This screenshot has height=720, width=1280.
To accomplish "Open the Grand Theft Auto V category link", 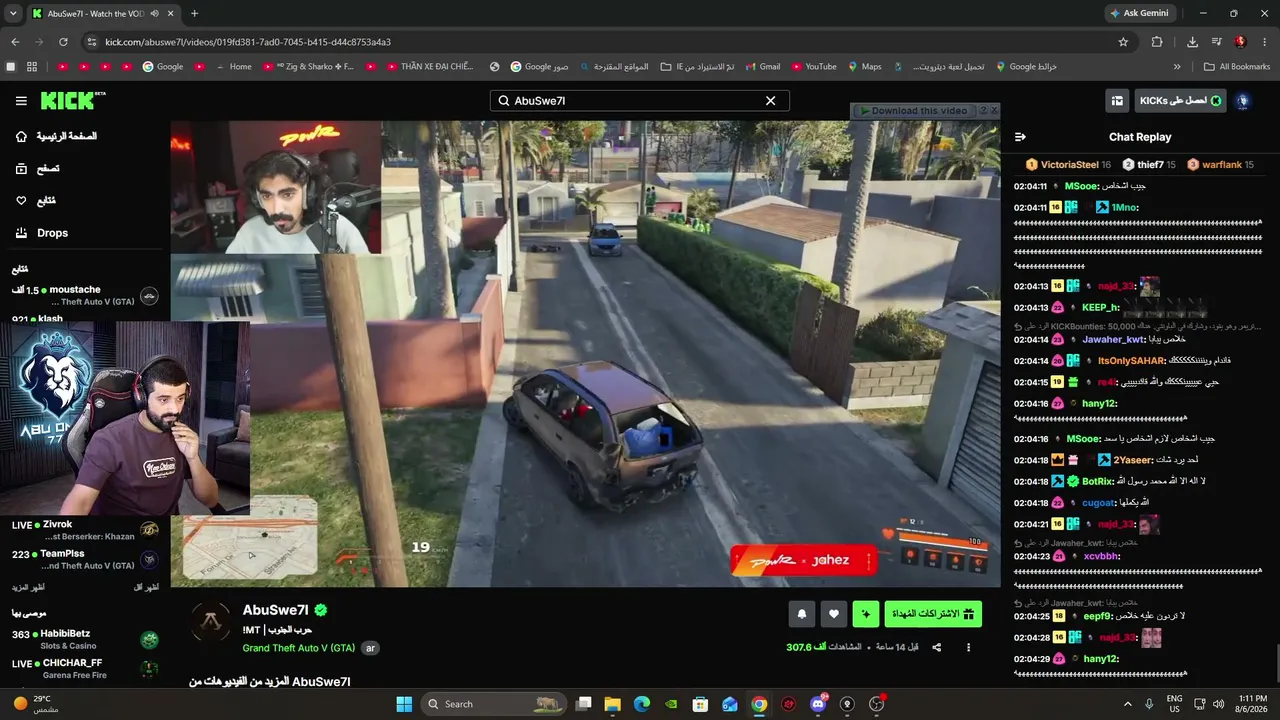I will (299, 648).
